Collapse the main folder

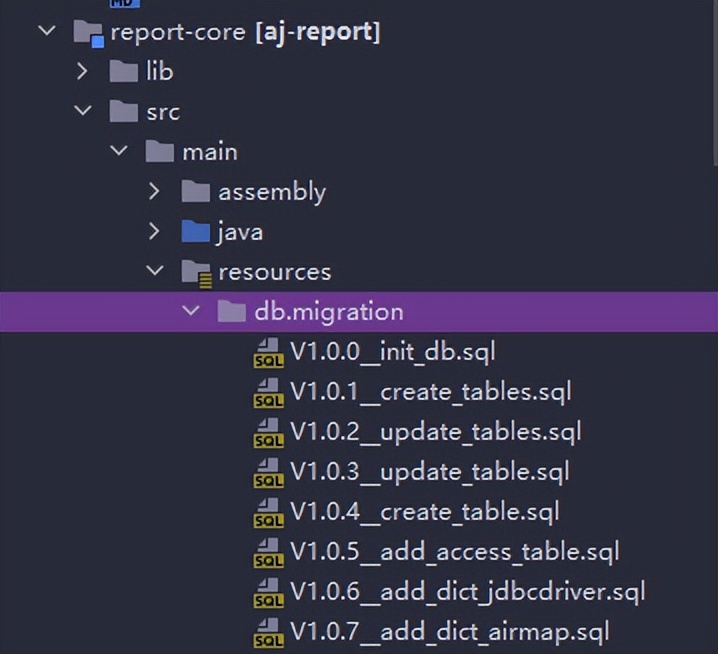[x=118, y=151]
